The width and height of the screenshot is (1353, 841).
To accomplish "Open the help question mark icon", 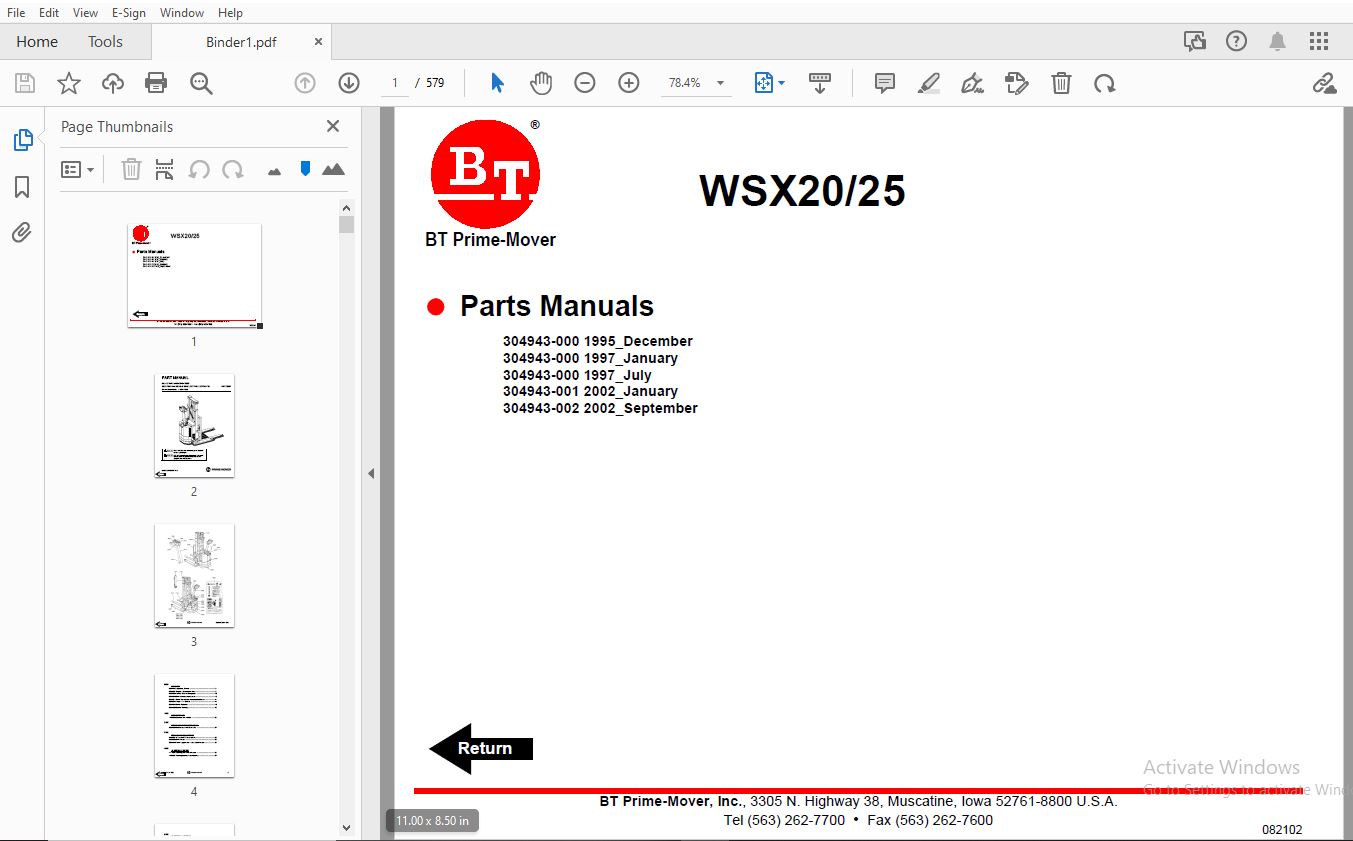I will click(x=1236, y=42).
